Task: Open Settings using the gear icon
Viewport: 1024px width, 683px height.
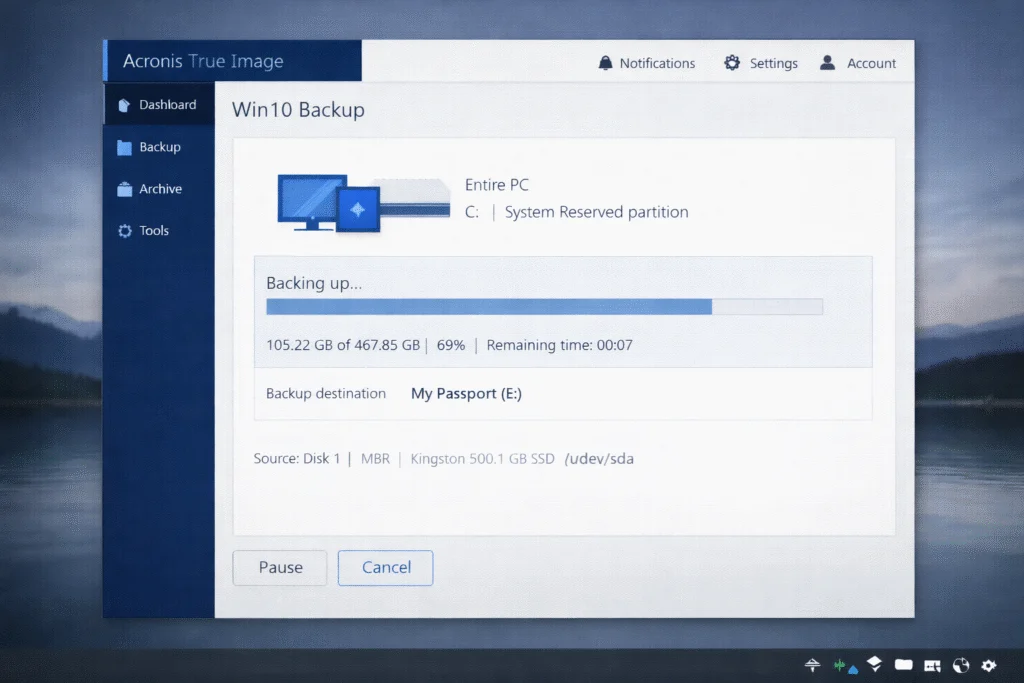Action: point(732,62)
